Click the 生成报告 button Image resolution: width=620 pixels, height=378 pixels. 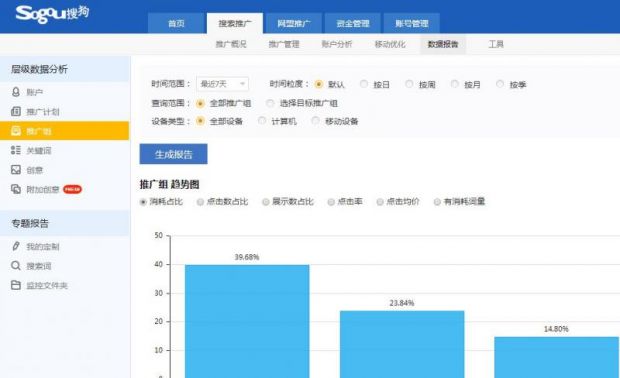point(173,154)
